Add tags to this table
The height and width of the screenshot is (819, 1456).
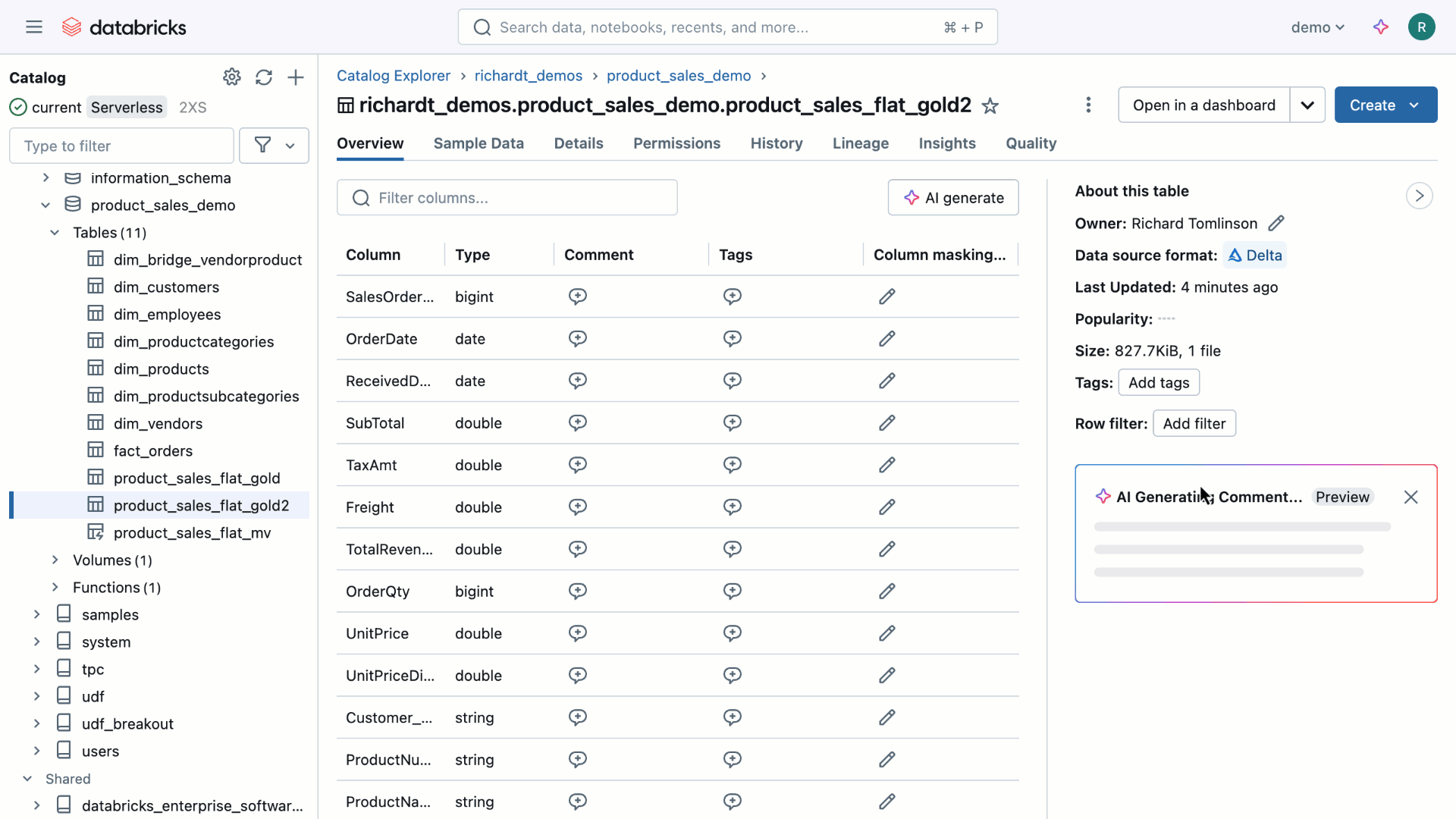coord(1159,382)
